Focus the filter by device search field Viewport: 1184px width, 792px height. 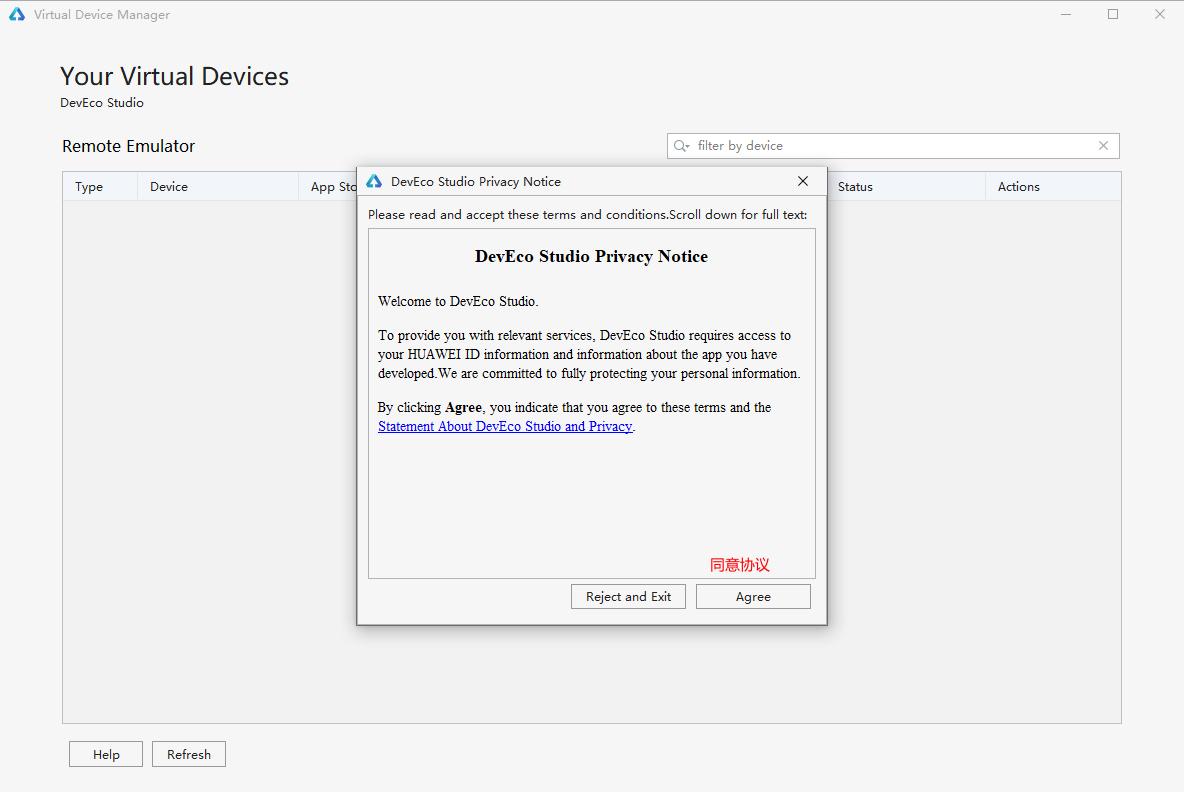pyautogui.click(x=890, y=146)
